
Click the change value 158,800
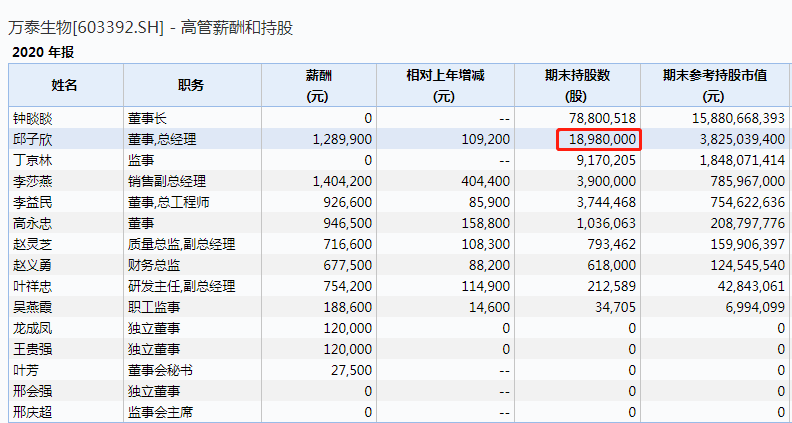pos(486,223)
